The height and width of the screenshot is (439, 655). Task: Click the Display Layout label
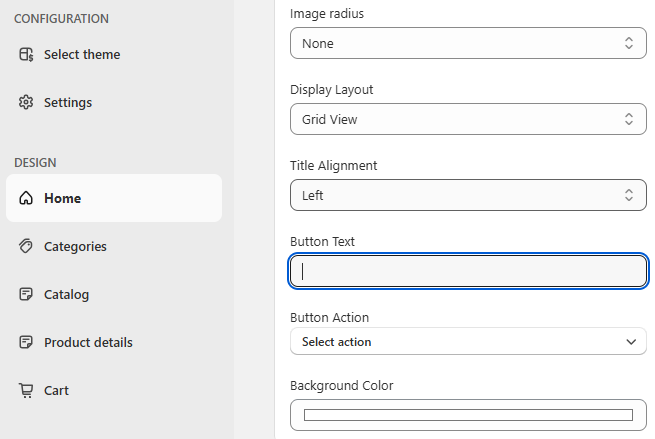332,89
